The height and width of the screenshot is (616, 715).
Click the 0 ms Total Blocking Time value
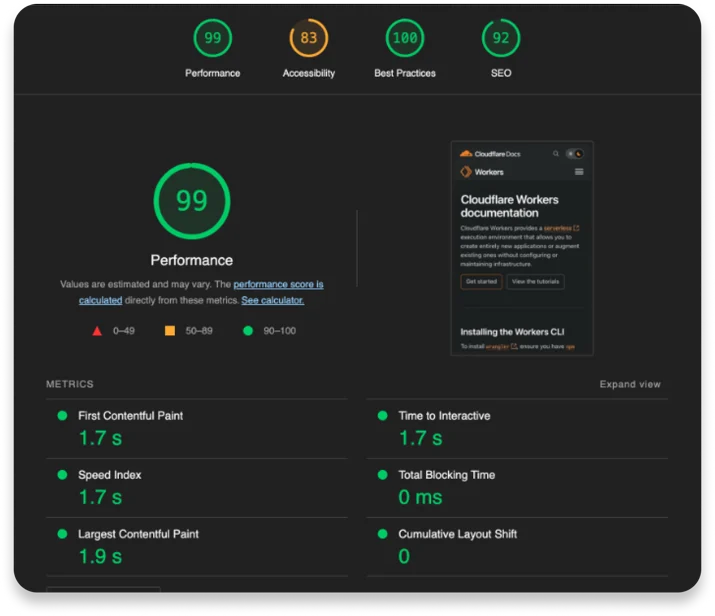coord(420,497)
